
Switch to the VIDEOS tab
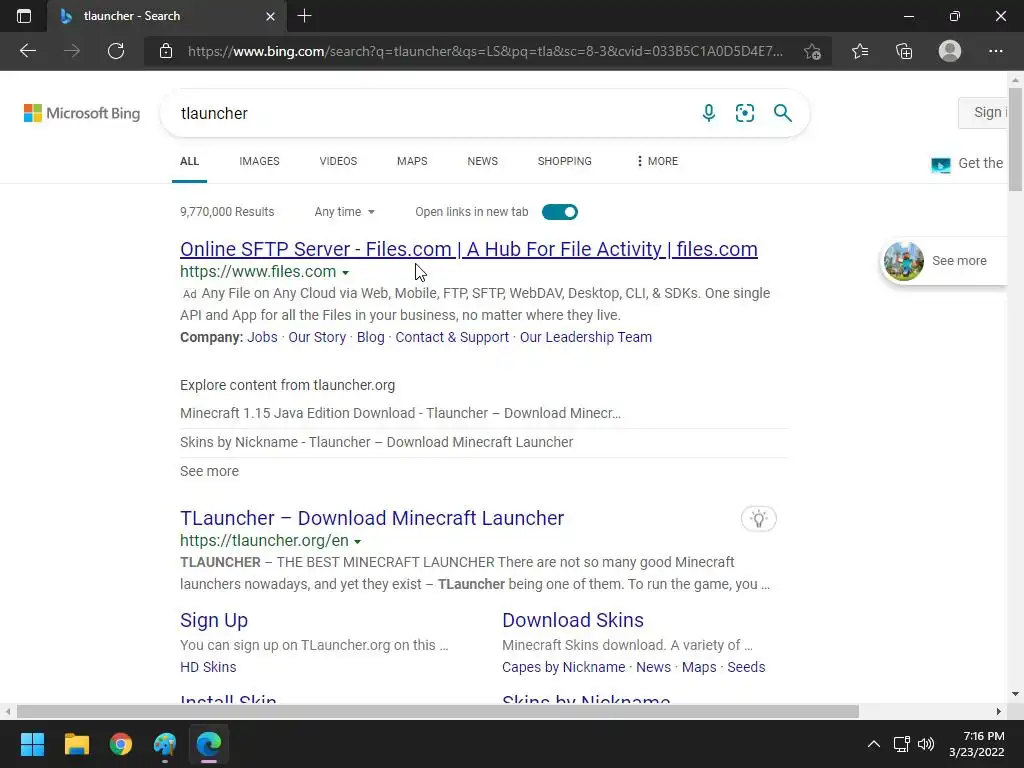[x=338, y=161]
